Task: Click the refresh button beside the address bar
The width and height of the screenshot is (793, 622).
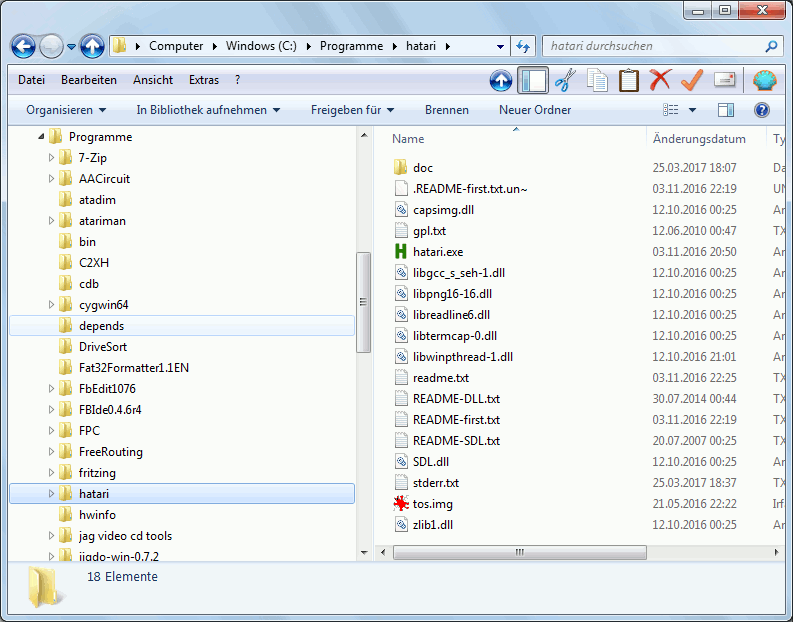Action: [523, 47]
